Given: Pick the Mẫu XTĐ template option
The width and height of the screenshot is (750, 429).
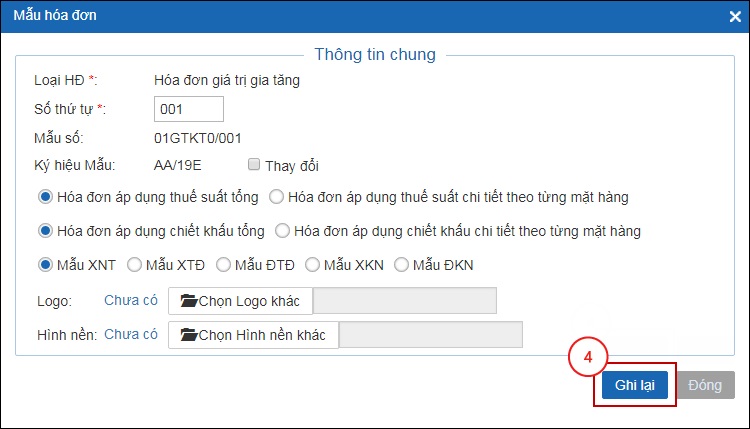Looking at the screenshot, I should (134, 264).
